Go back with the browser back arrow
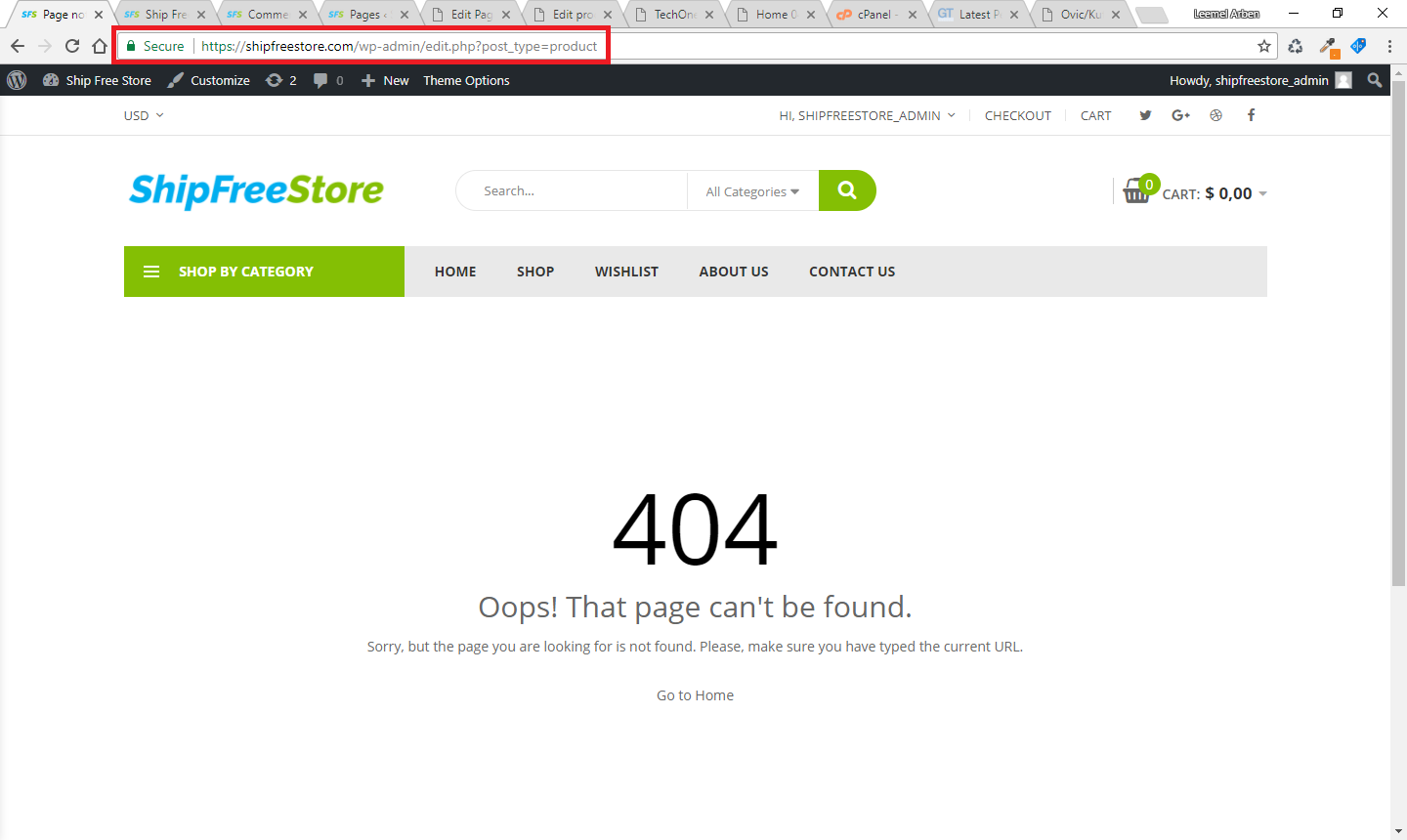This screenshot has height=840, width=1407. pos(18,46)
